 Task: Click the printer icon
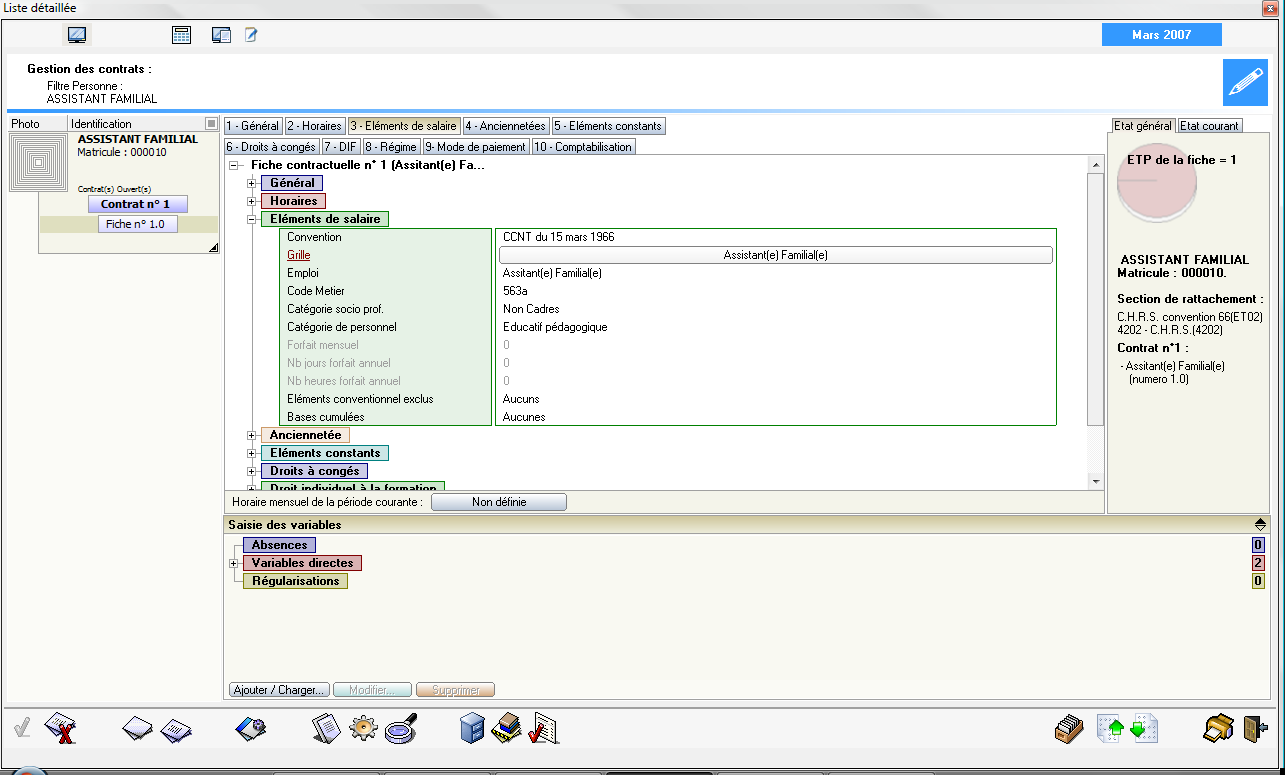(1219, 728)
